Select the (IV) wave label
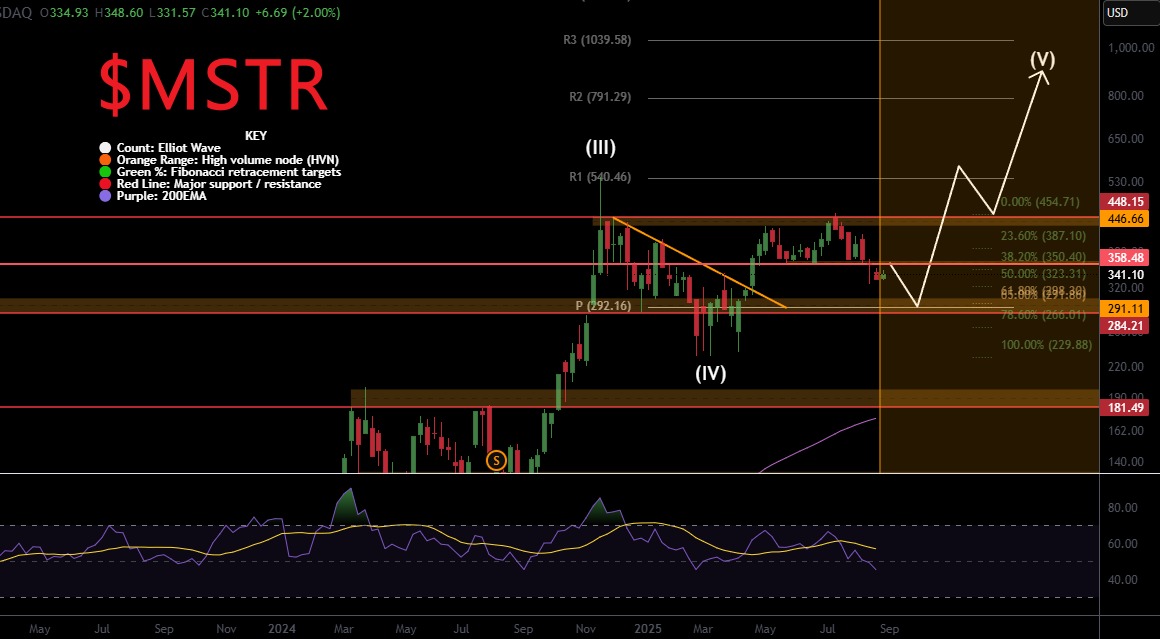This screenshot has width=1160, height=639. coord(711,374)
